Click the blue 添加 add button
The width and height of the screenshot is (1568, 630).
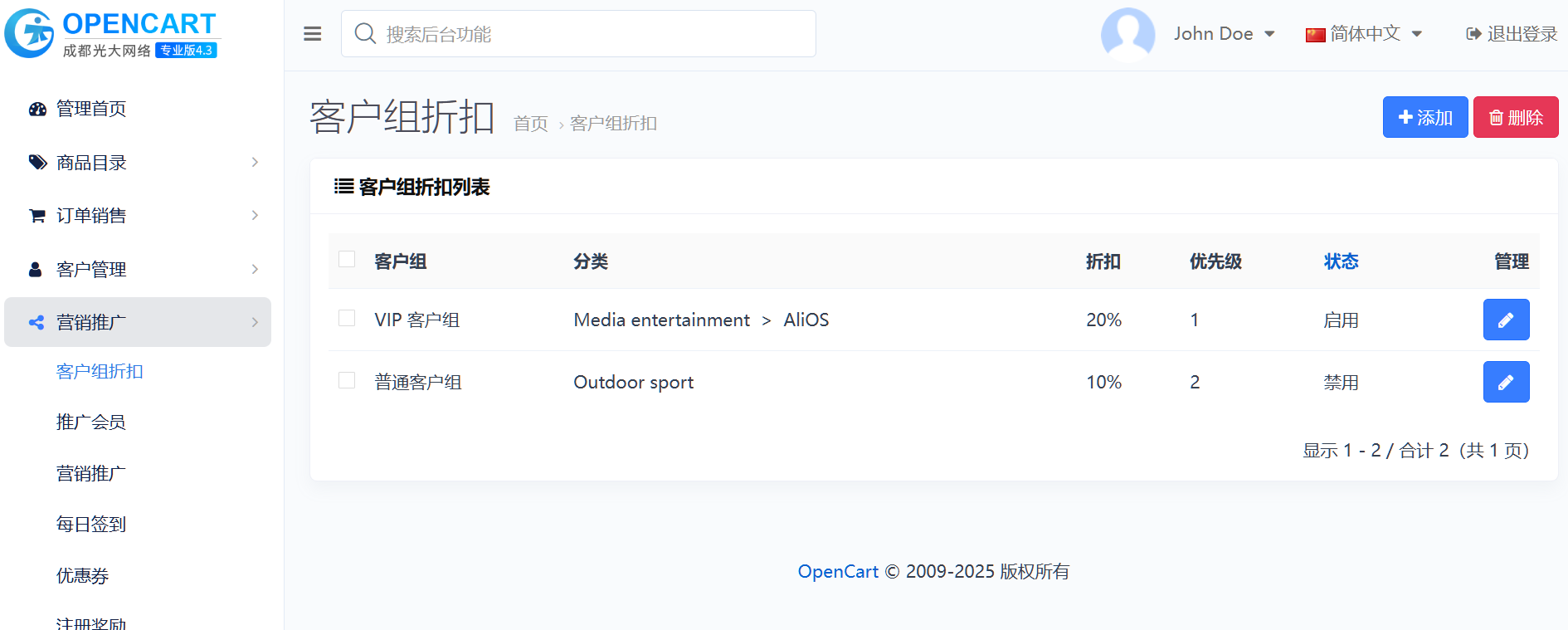point(1424,117)
